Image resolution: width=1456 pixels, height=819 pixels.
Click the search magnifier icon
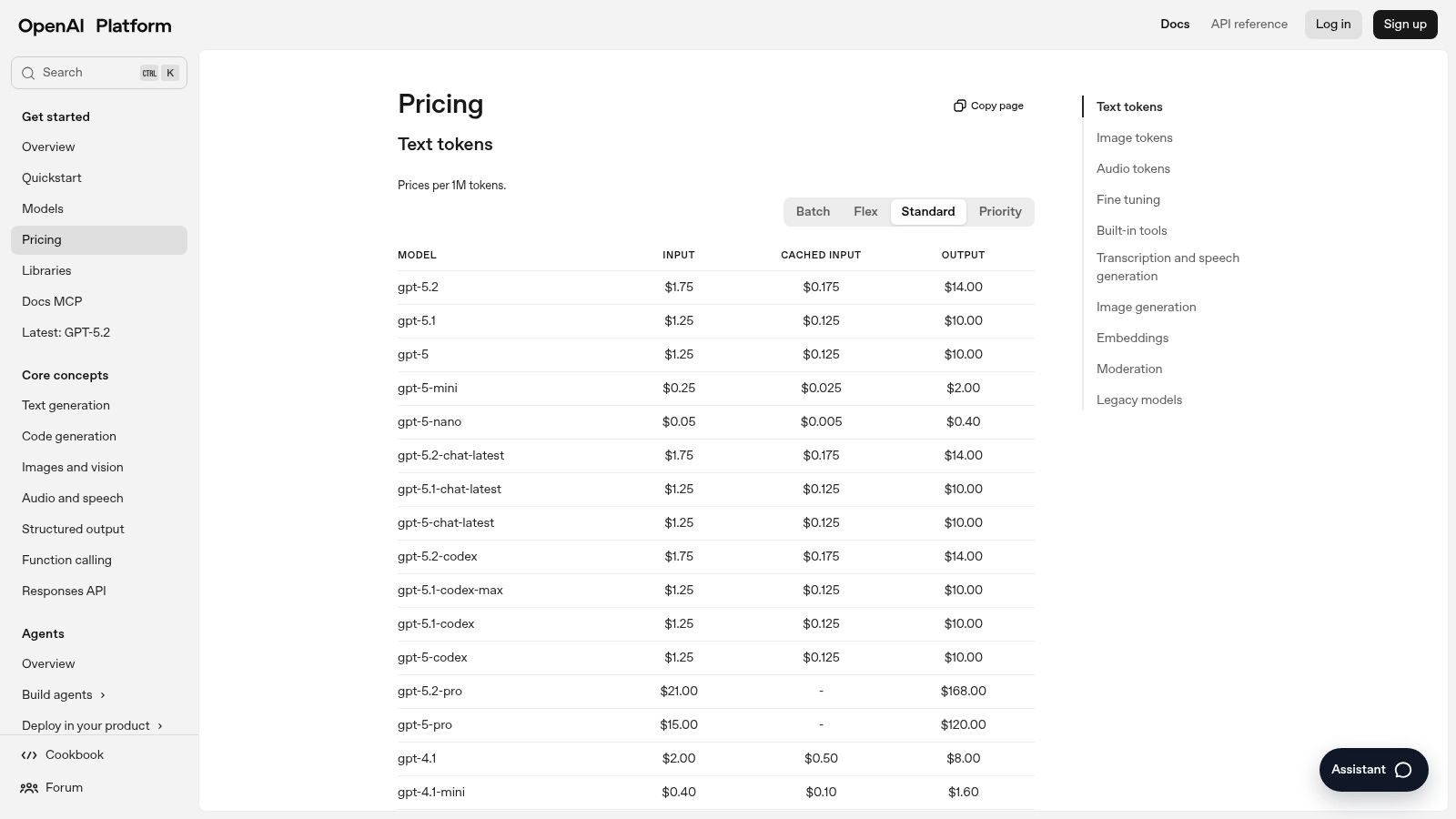28,72
